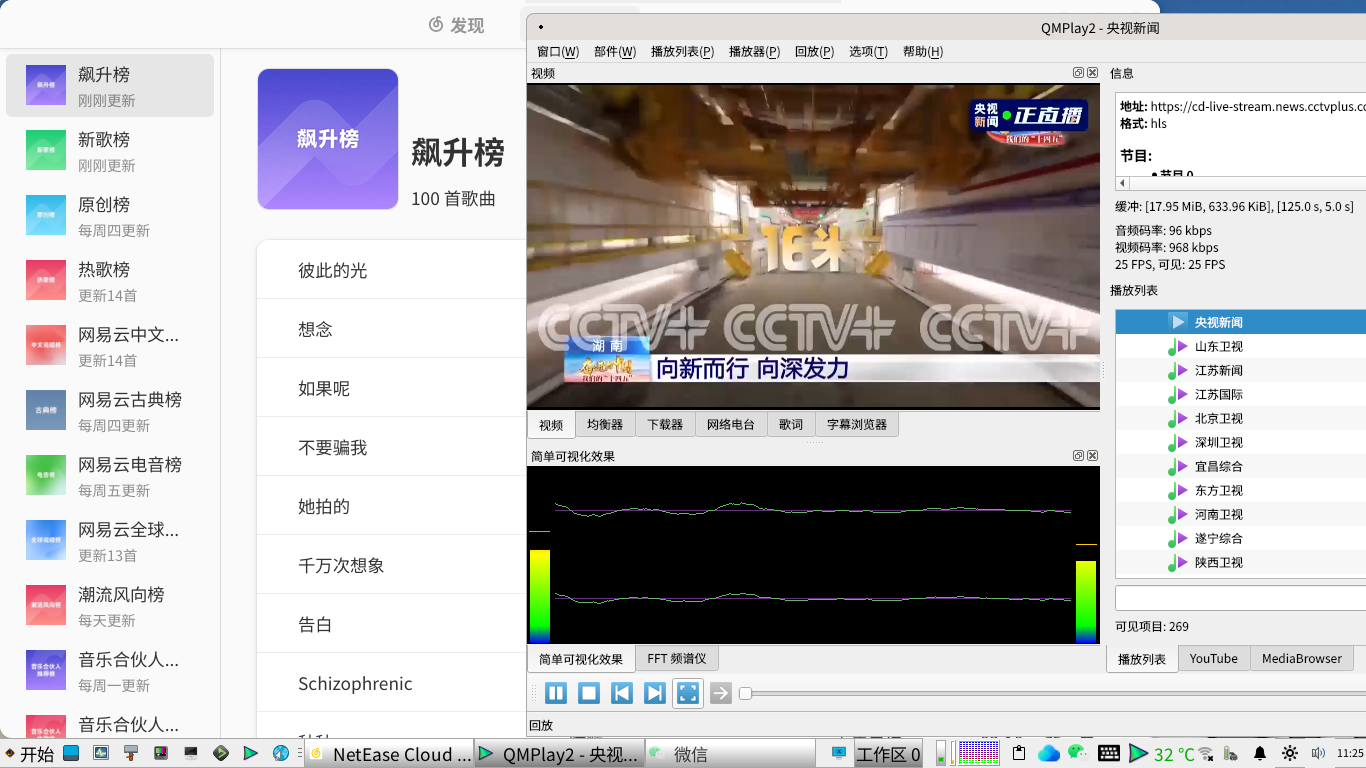Open the 选项 menu

pos(867,52)
